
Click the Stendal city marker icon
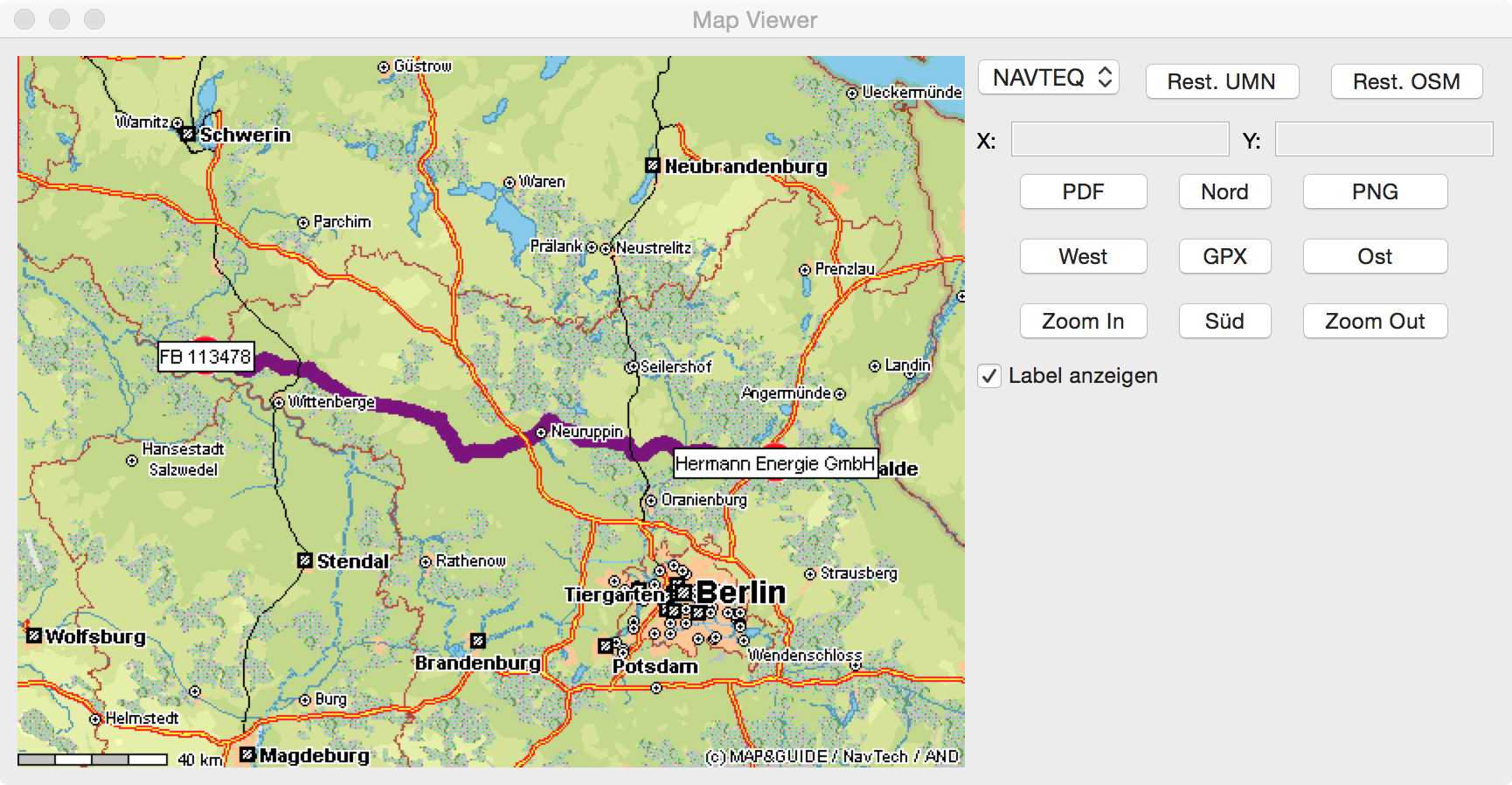(305, 559)
